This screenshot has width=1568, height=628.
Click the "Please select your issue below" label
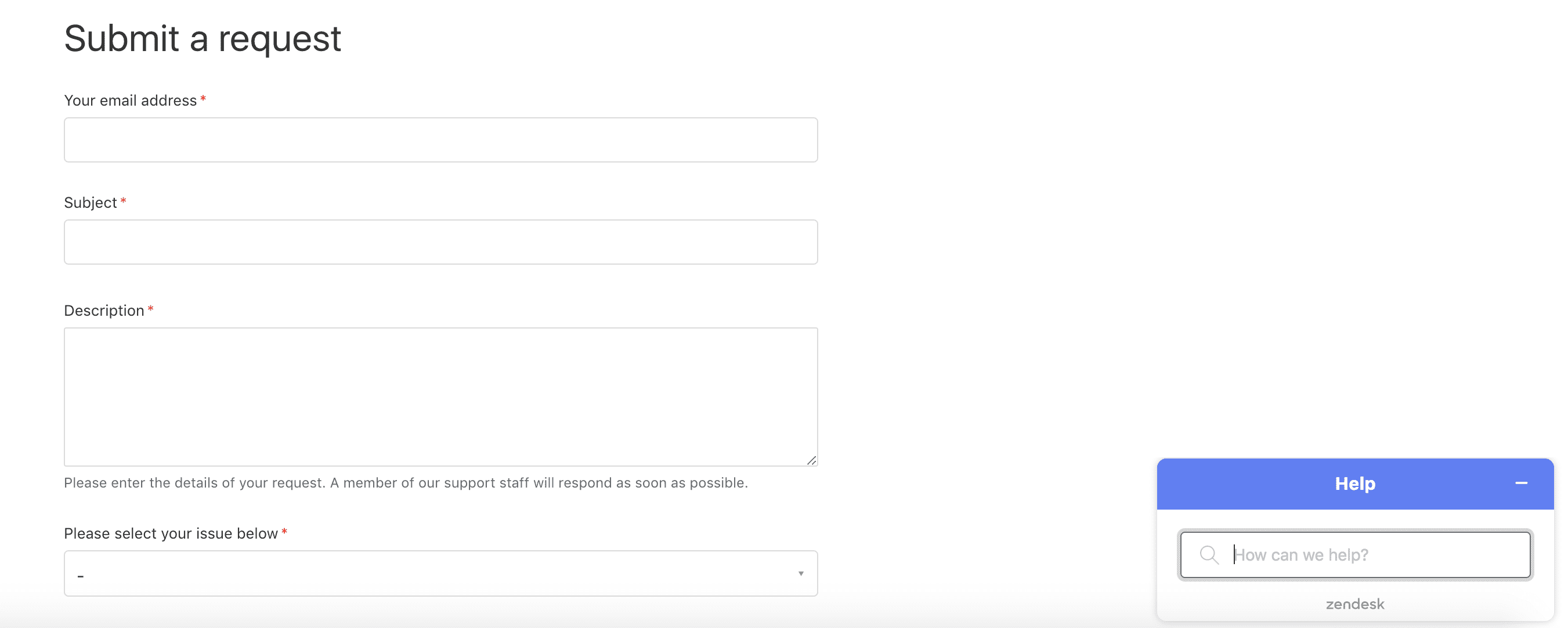click(171, 533)
